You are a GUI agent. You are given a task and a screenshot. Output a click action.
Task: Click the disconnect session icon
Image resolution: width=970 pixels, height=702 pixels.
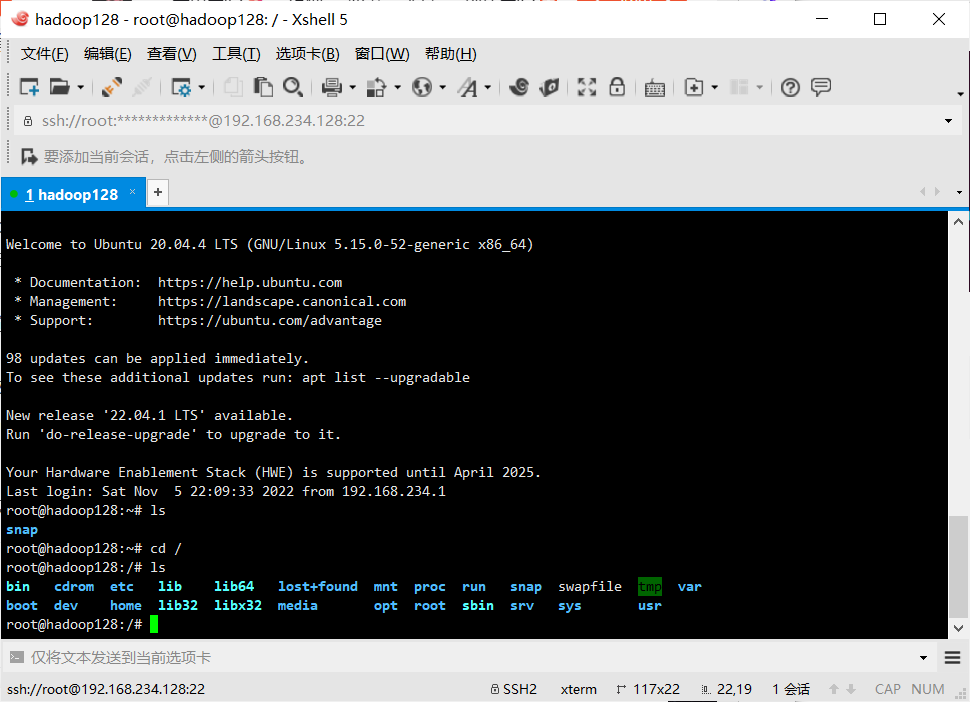point(112,87)
